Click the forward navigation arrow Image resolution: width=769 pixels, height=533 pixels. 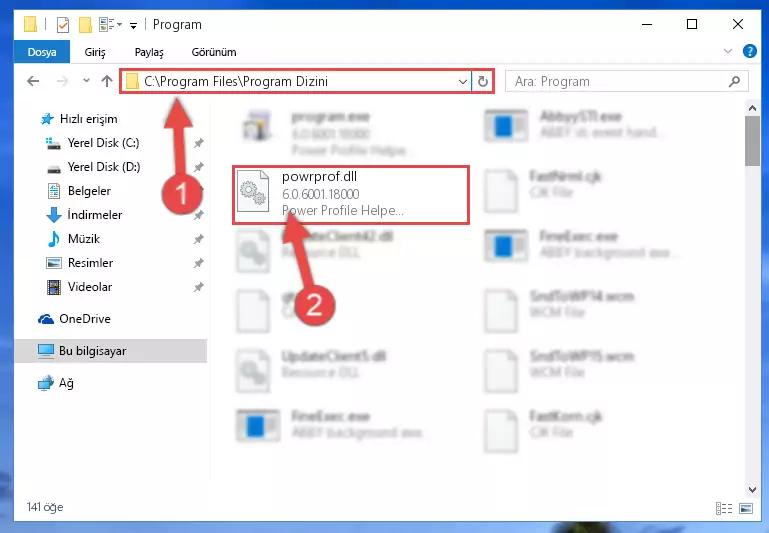pos(62,81)
